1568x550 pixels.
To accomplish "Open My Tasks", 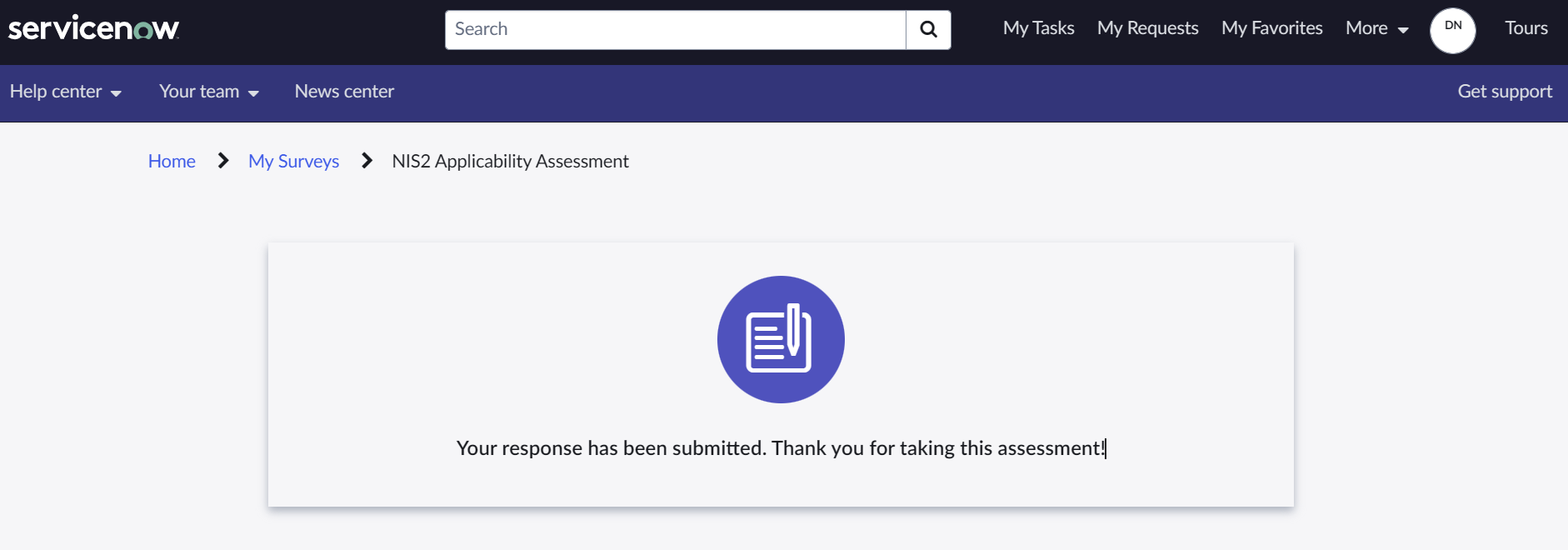I will pyautogui.click(x=1038, y=28).
